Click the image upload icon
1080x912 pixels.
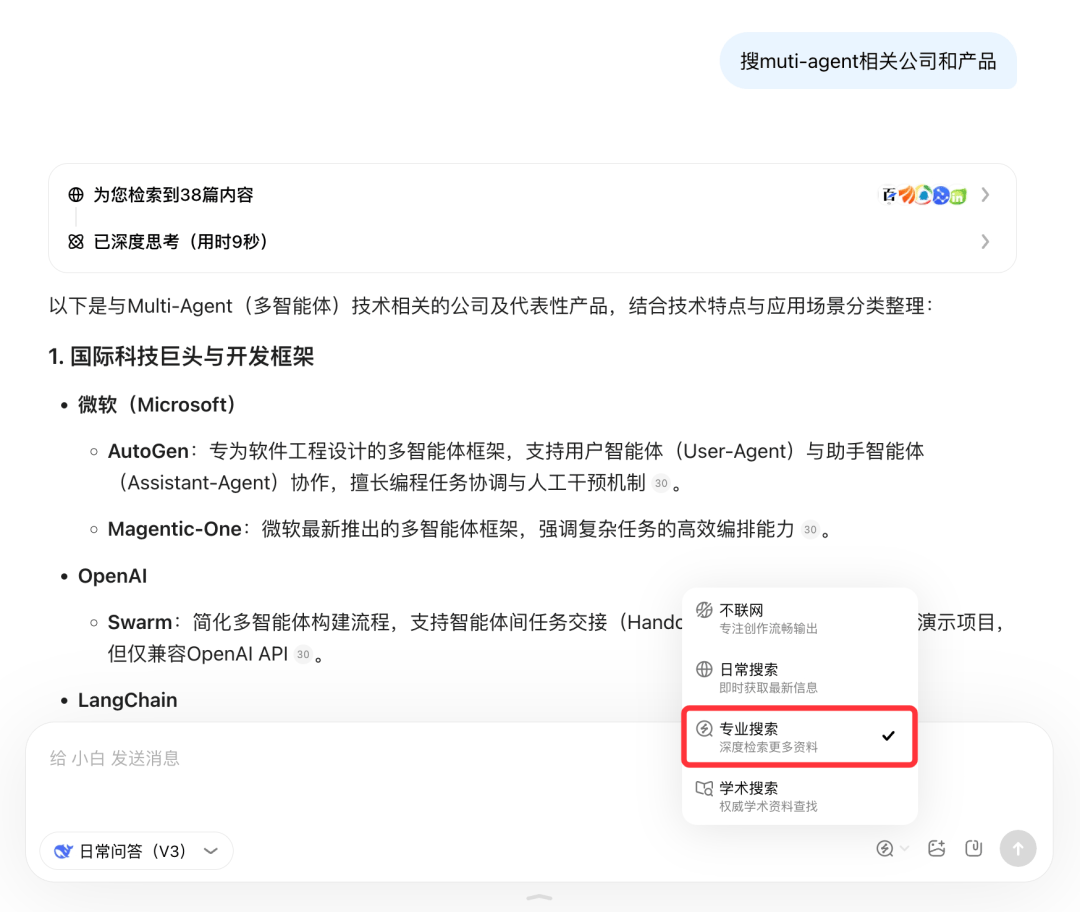(937, 849)
